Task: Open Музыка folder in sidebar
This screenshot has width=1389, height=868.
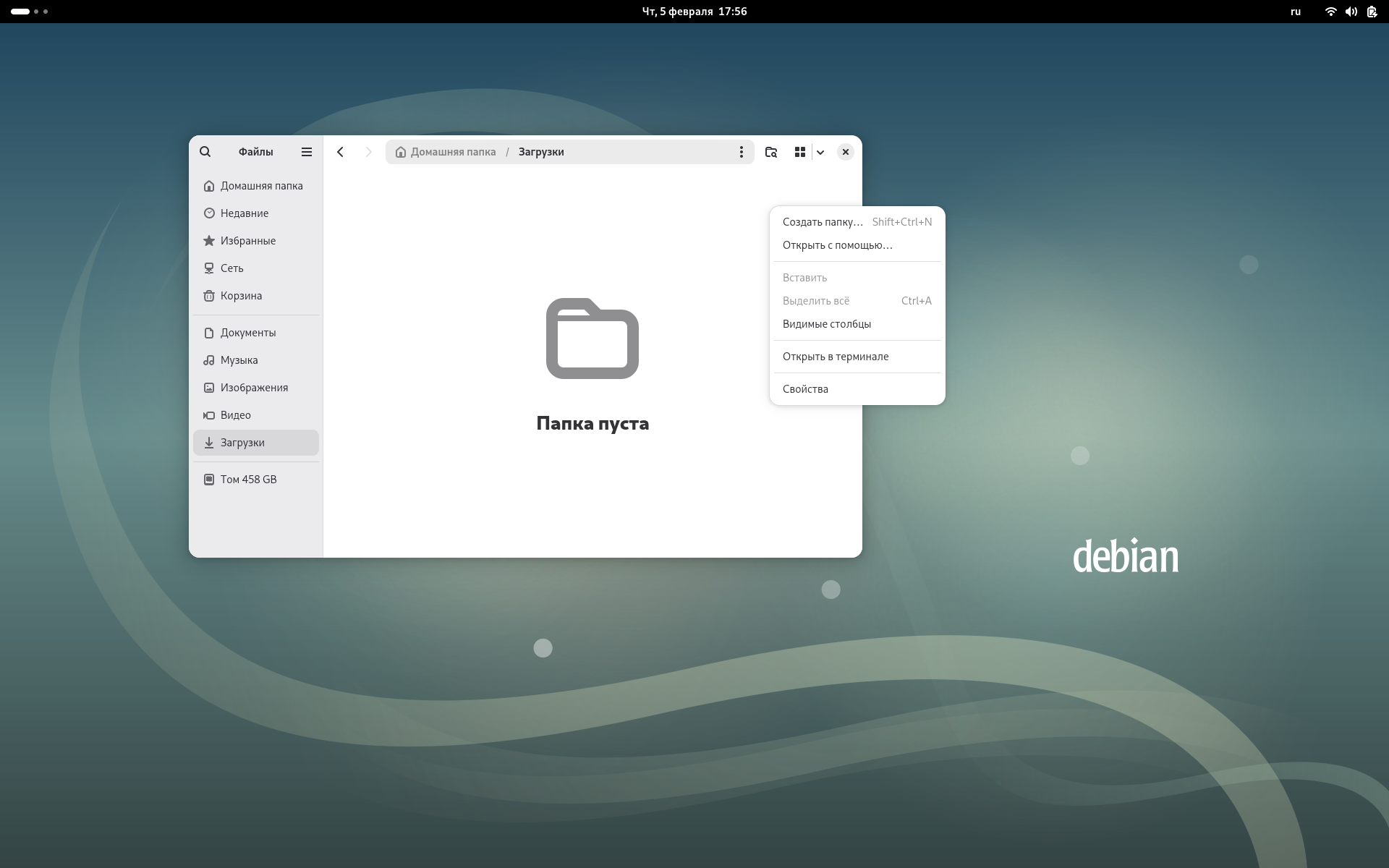Action: pos(239,360)
